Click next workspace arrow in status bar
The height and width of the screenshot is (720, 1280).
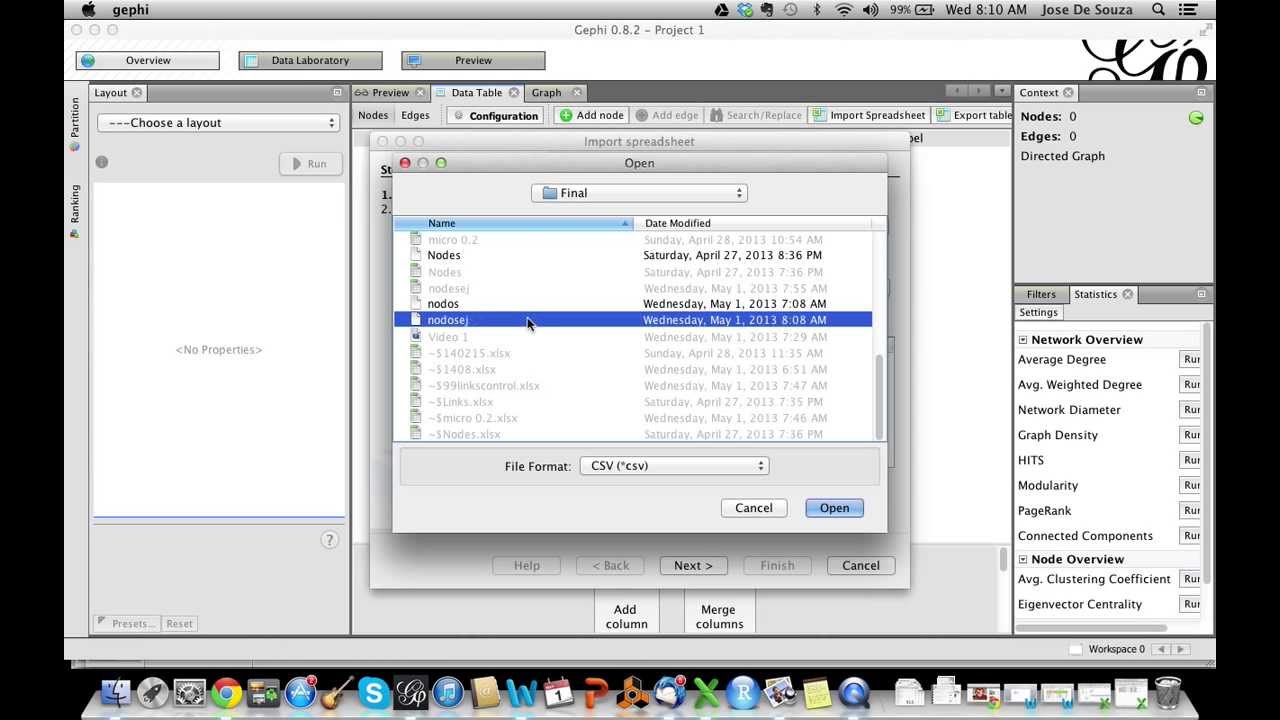(x=1181, y=649)
